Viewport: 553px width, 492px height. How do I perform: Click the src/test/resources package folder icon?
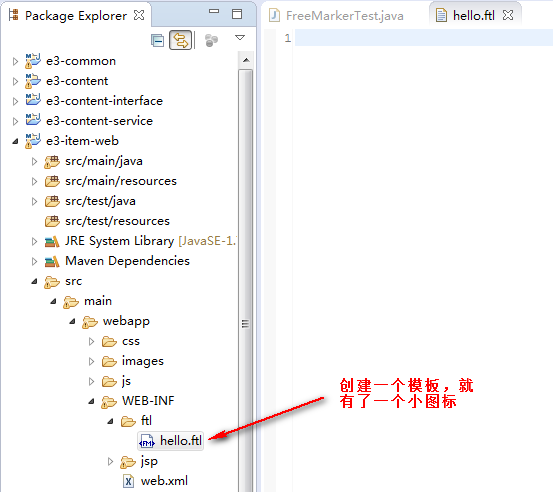52,221
